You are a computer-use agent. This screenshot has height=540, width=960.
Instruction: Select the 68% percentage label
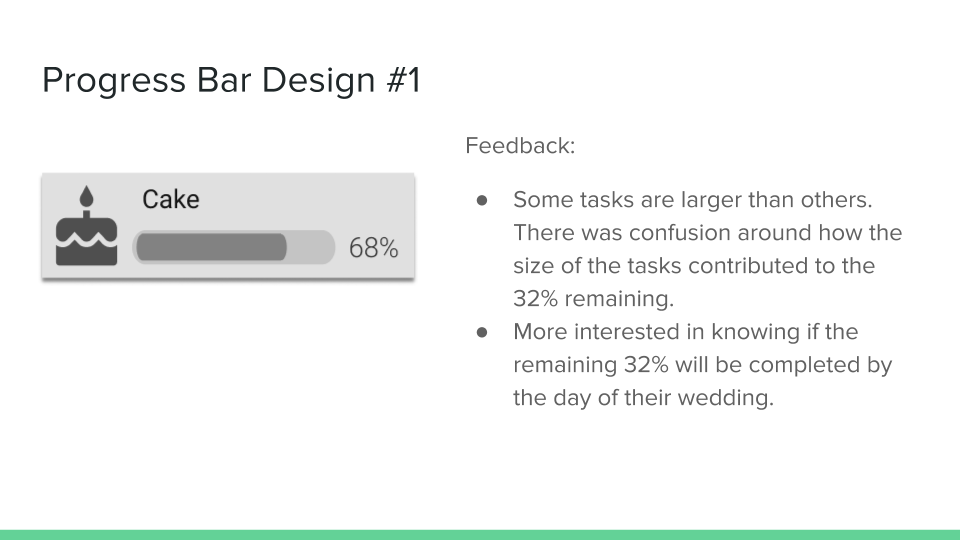click(373, 248)
